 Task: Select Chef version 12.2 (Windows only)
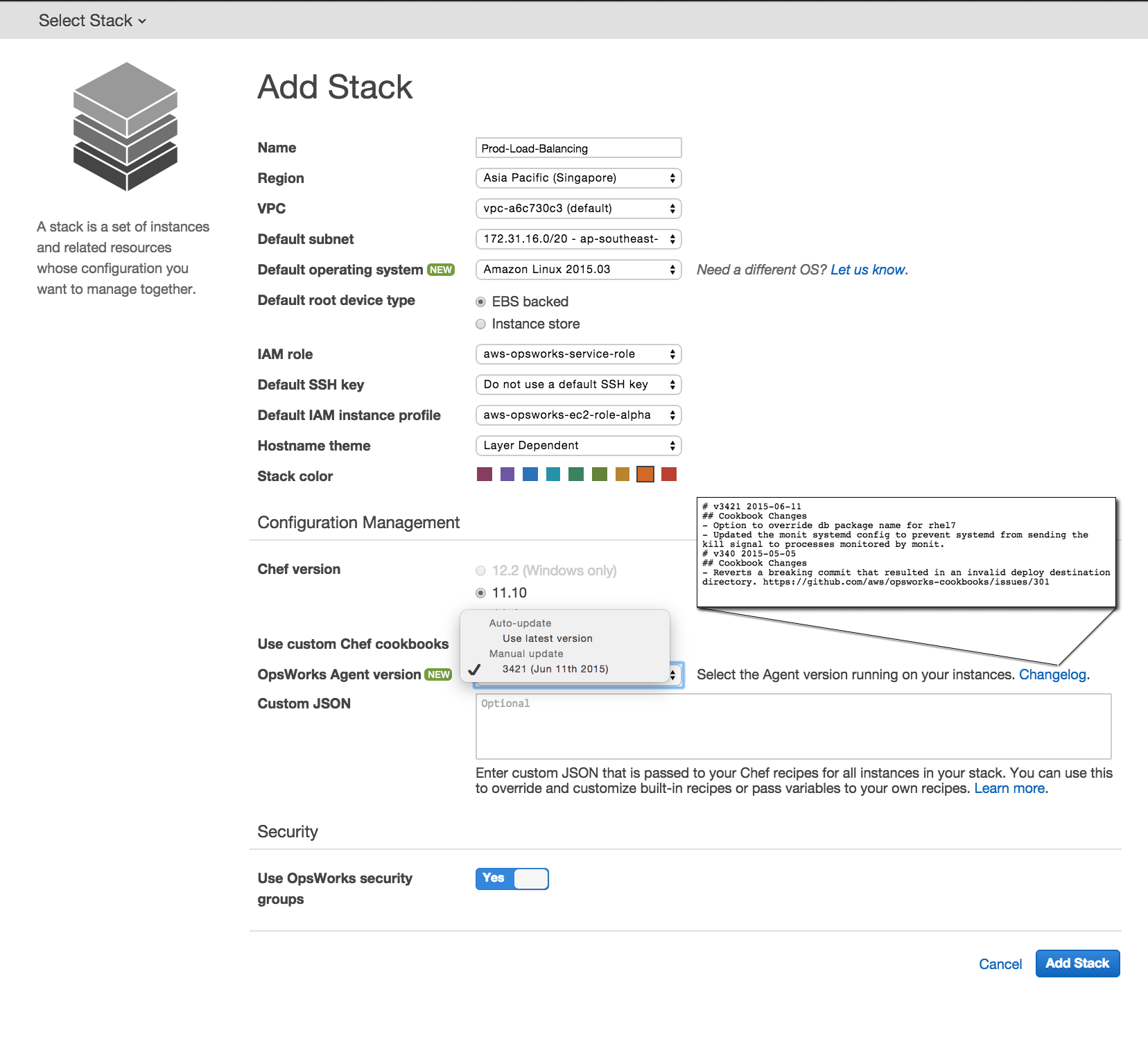(480, 570)
